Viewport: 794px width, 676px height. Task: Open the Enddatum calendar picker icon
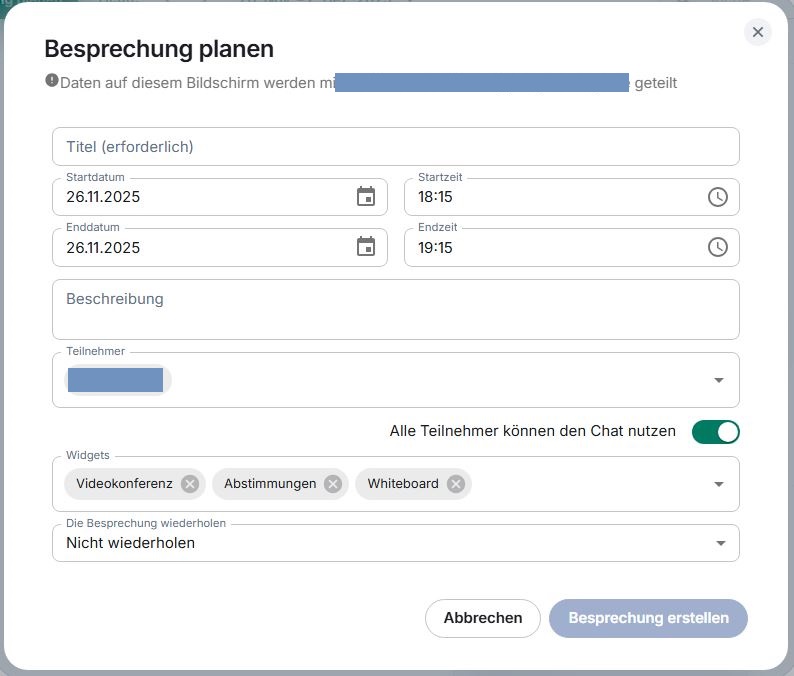[366, 247]
